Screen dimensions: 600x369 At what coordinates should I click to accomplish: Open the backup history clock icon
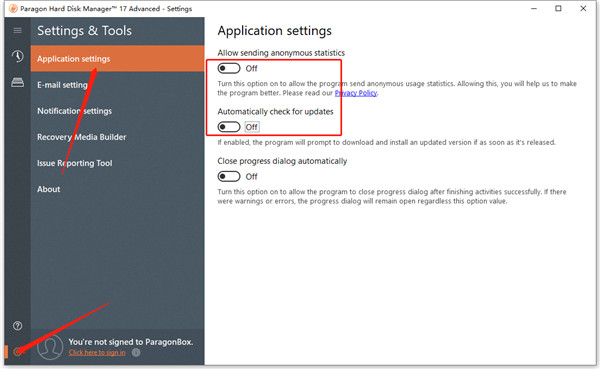17,56
